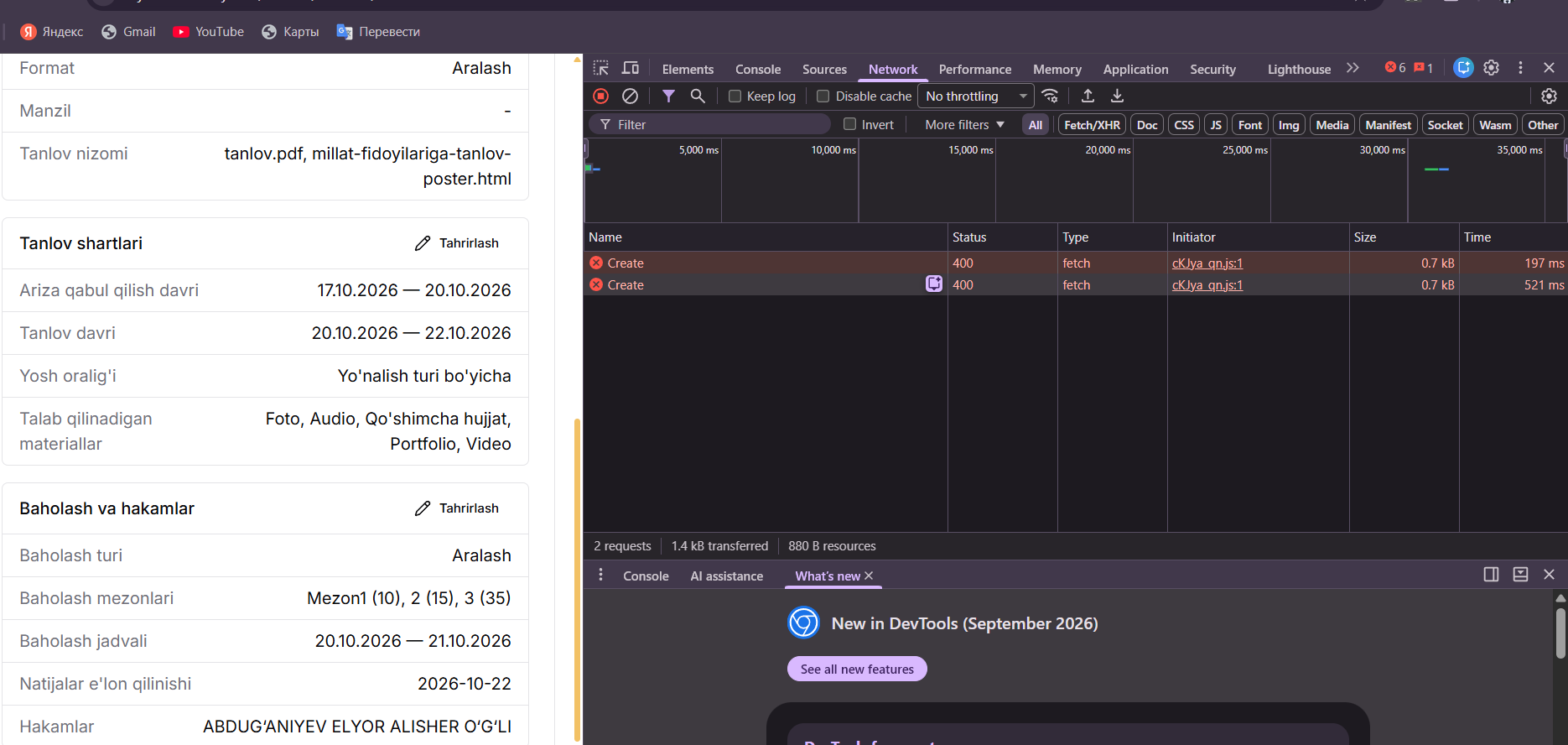
Task: Open the YouTube bookmark
Action: point(209,32)
